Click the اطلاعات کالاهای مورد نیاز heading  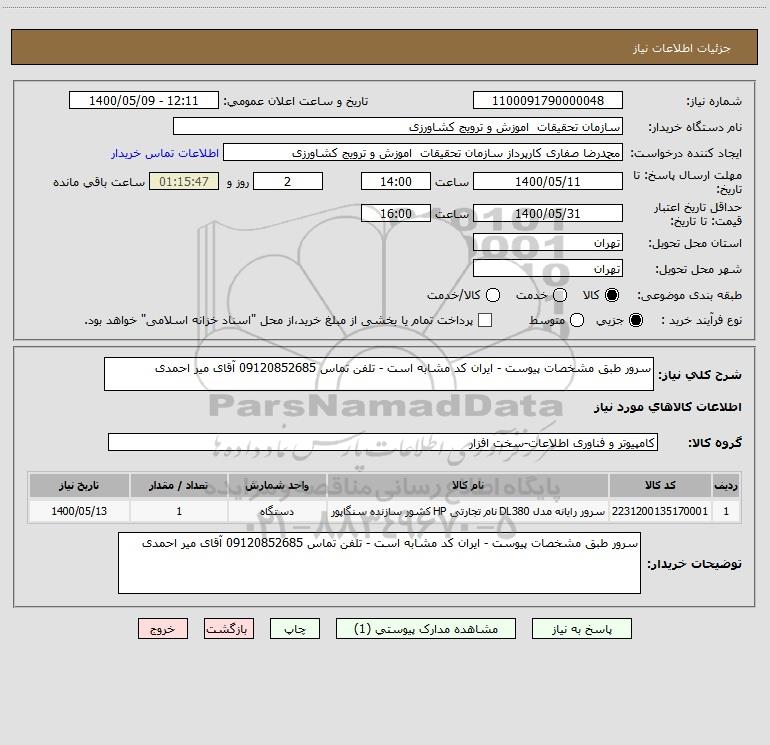(668, 407)
